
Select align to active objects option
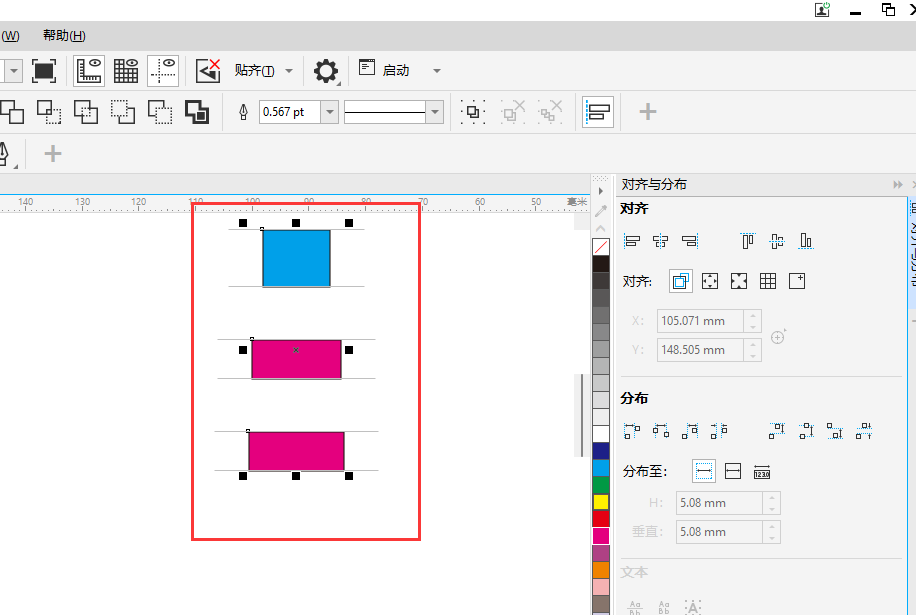pyautogui.click(x=681, y=282)
